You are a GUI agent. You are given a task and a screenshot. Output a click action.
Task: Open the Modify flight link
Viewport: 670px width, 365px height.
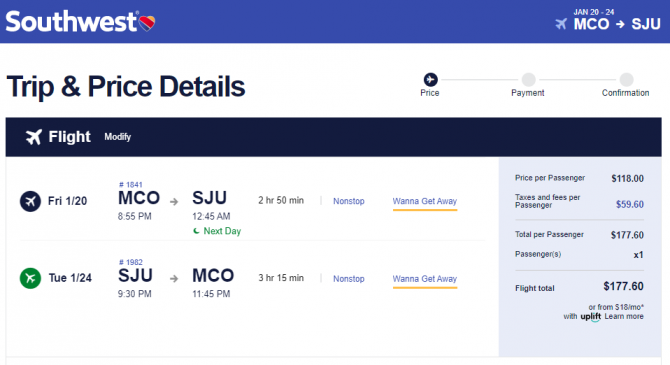coord(118,137)
